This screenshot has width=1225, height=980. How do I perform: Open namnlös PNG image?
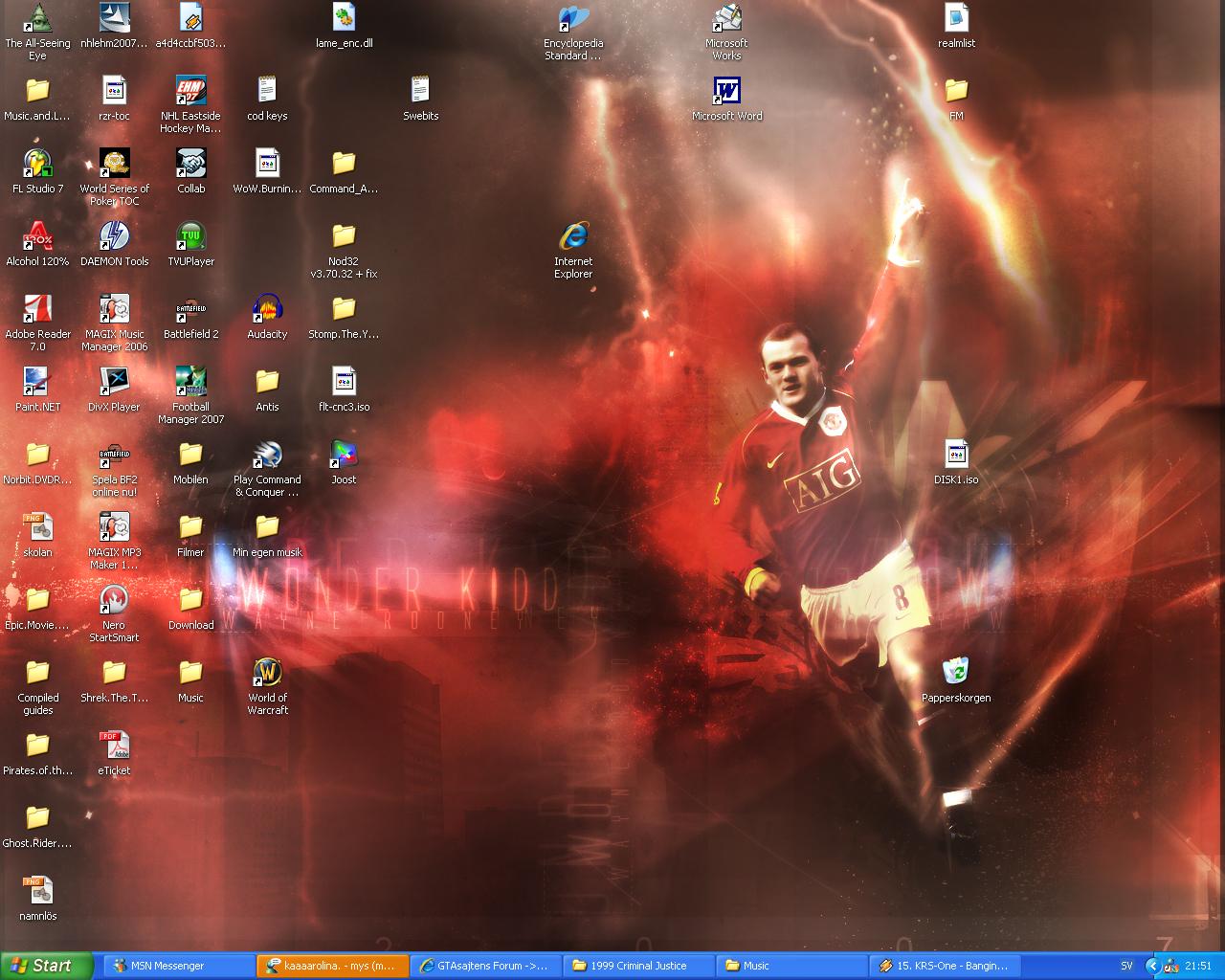tap(37, 892)
